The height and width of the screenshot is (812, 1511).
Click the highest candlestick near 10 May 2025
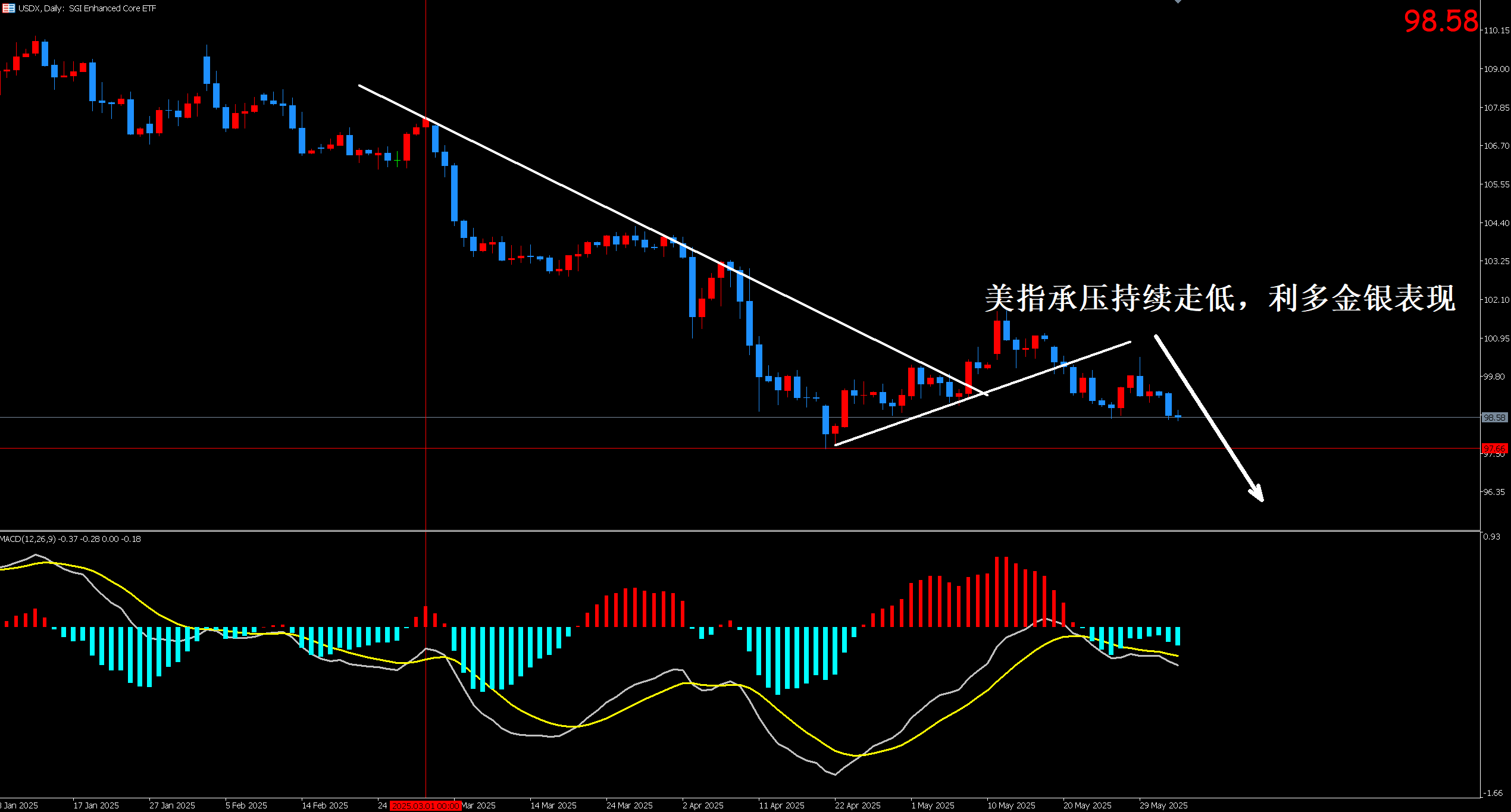[x=997, y=337]
